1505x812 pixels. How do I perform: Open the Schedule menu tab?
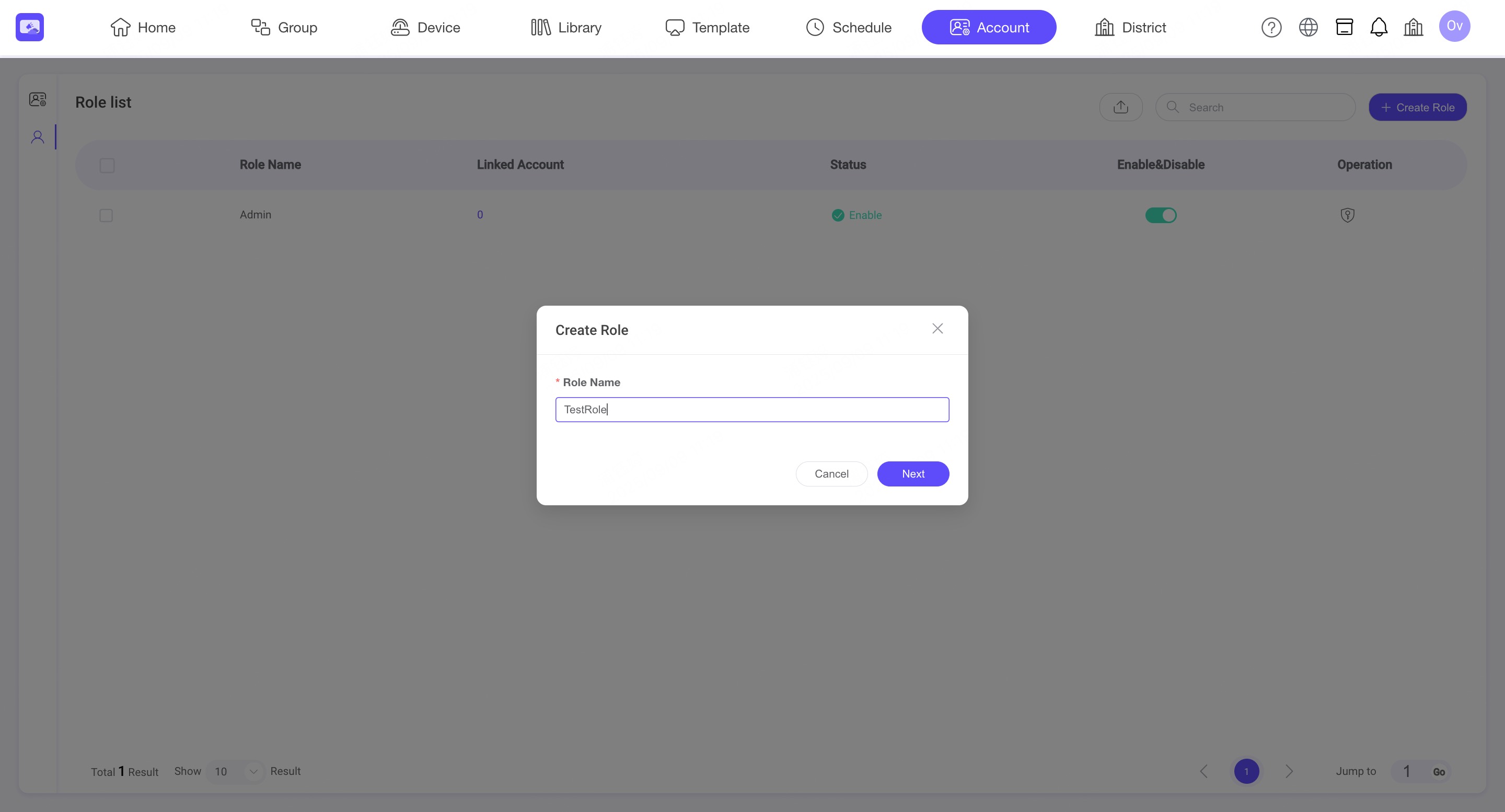[848, 28]
